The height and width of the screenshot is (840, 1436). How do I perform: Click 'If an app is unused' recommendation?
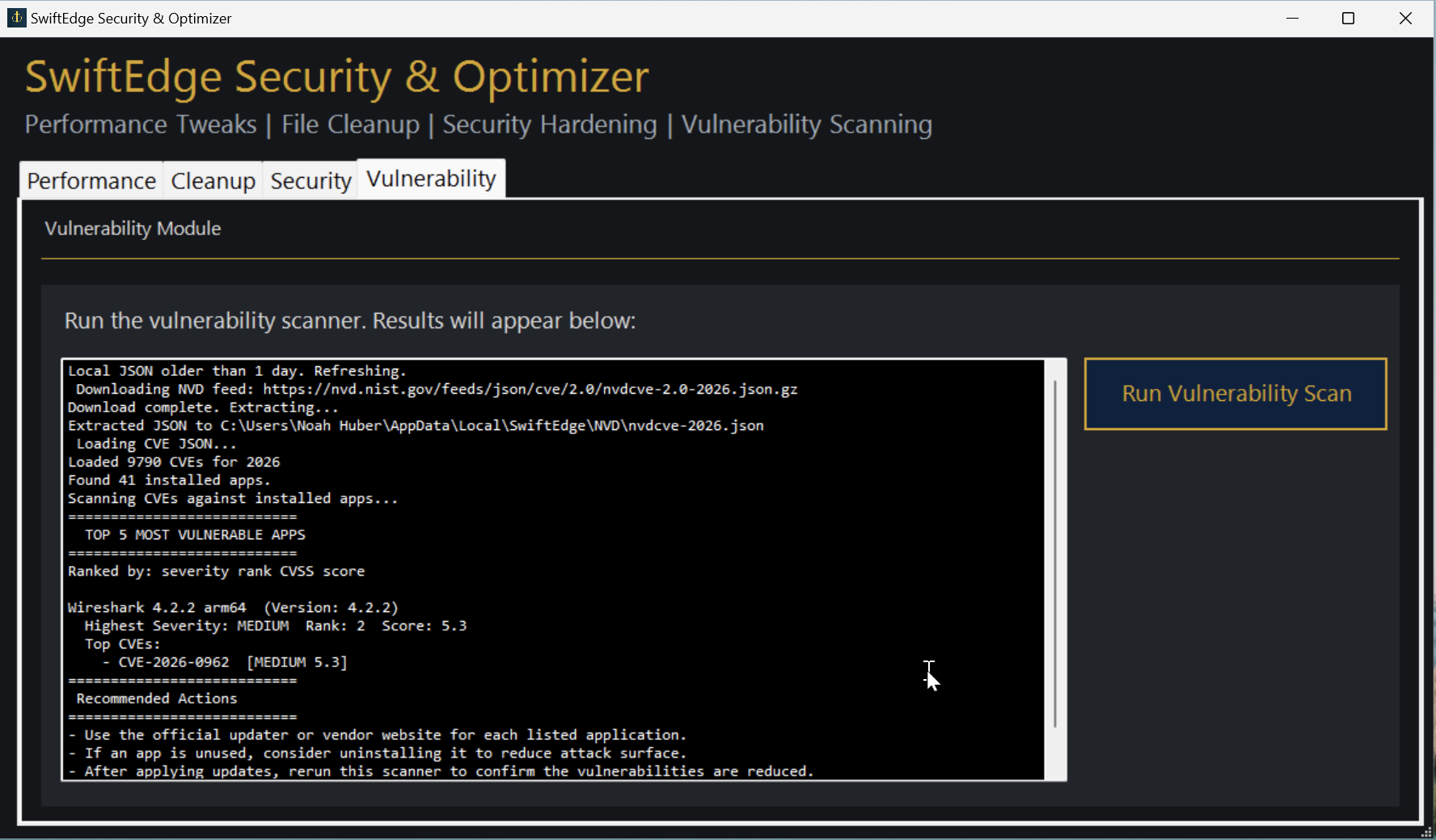pyautogui.click(x=377, y=753)
